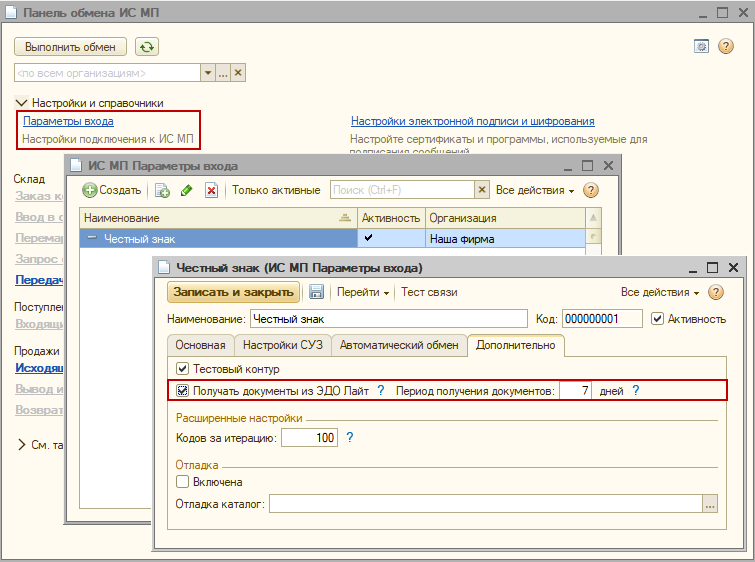Click question mark next to ЭДО Лайт checkbox
755x562 pixels.
click(x=380, y=390)
